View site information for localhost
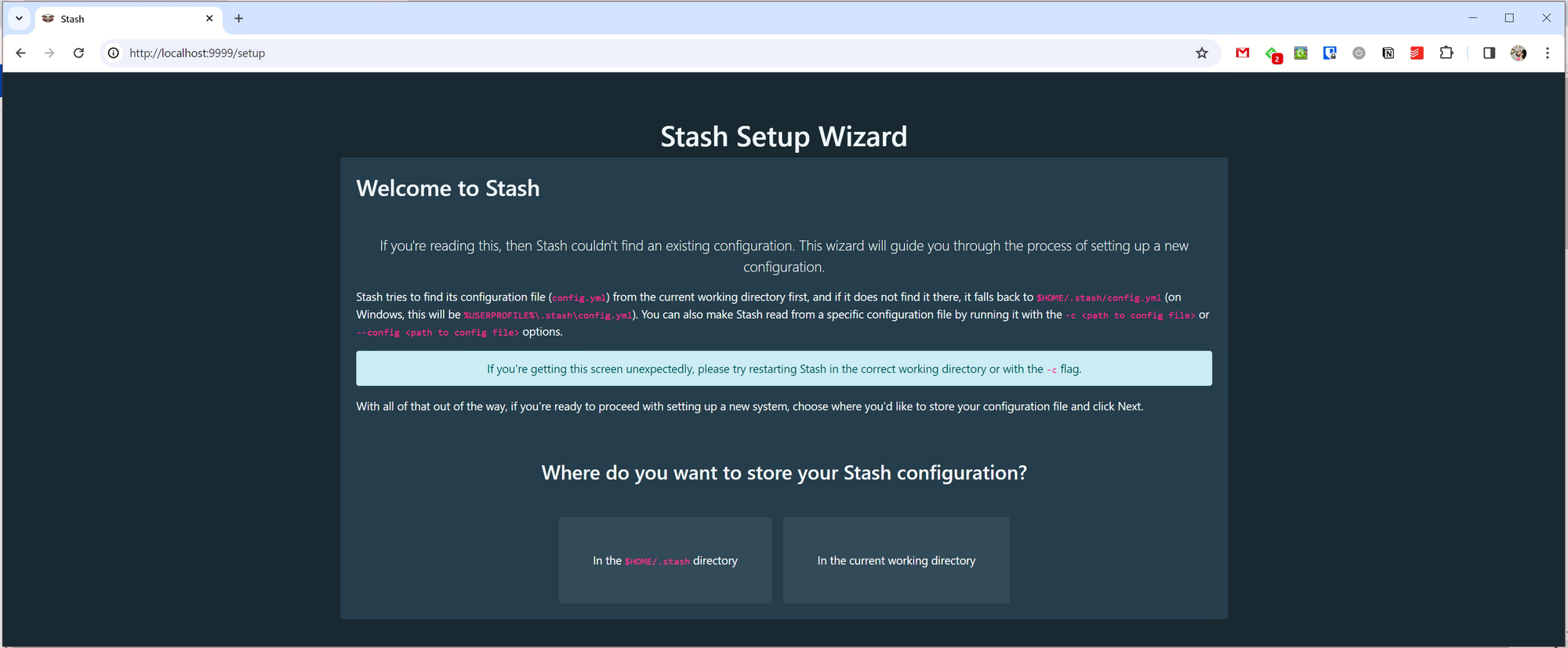This screenshot has width=1568, height=648. tap(114, 53)
